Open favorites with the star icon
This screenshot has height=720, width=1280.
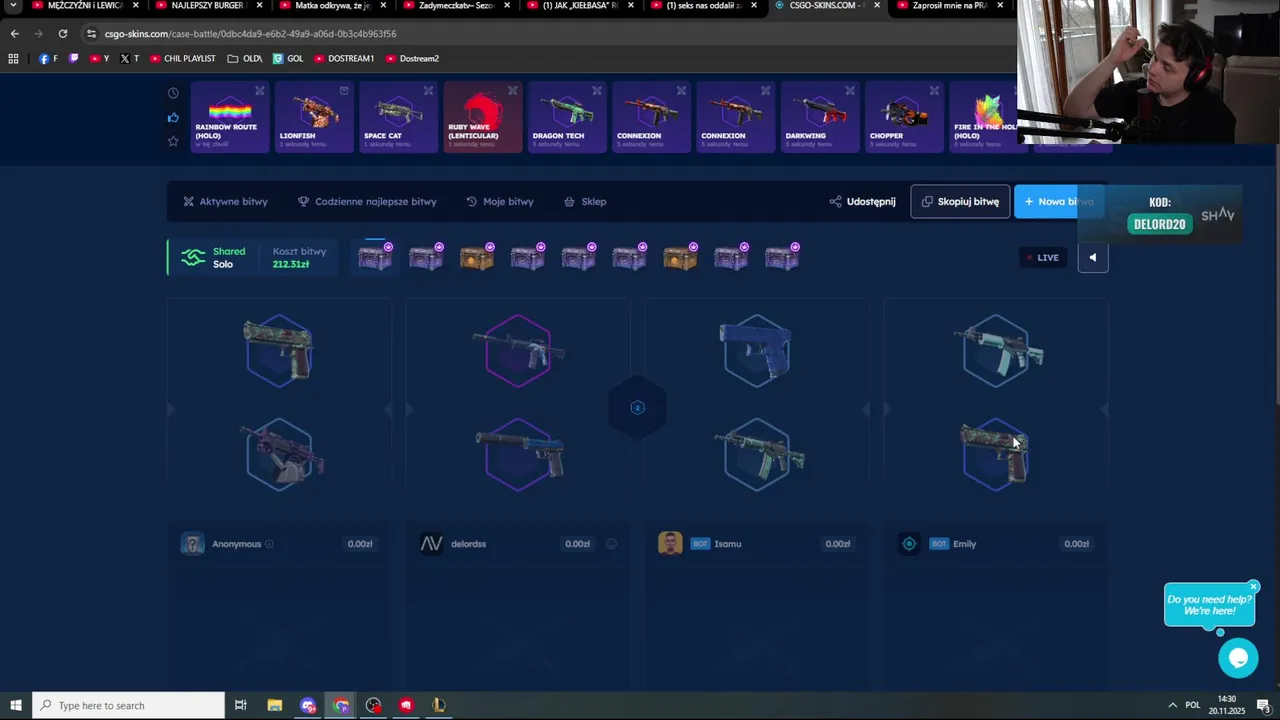[173, 141]
